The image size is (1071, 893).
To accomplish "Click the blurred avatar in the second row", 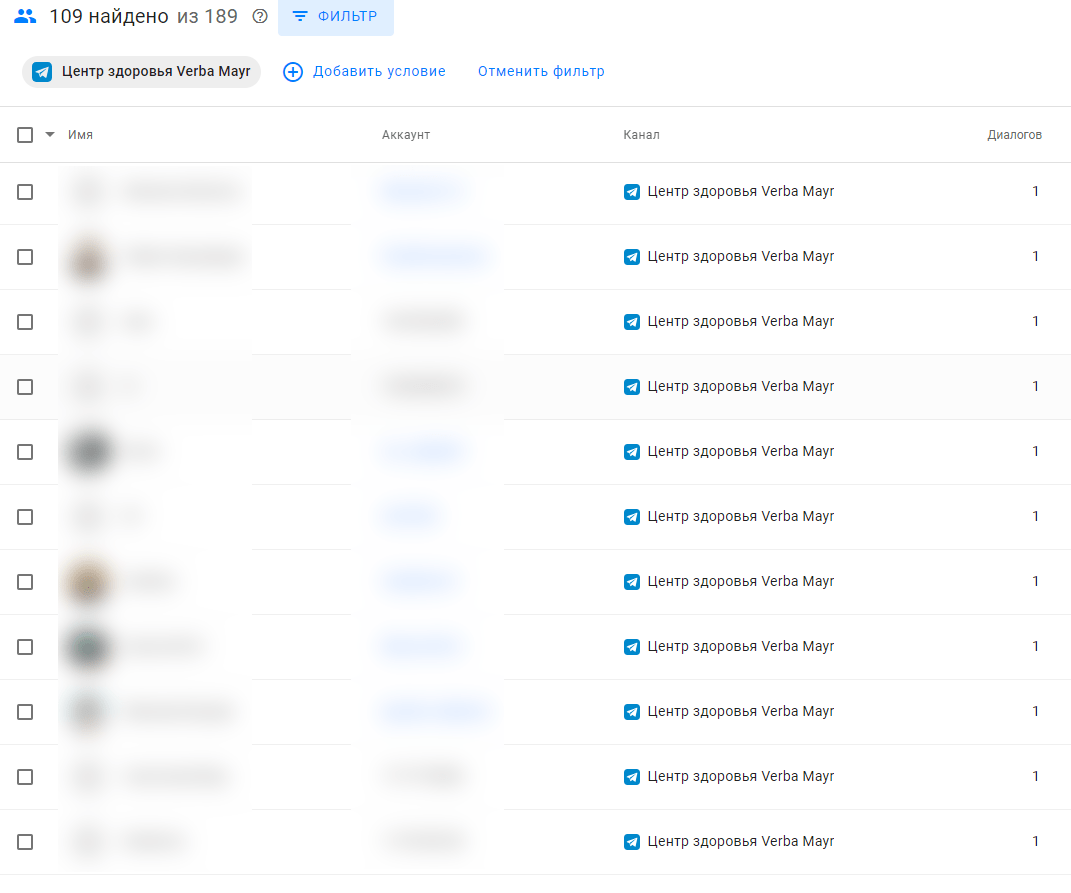I will (x=88, y=258).
